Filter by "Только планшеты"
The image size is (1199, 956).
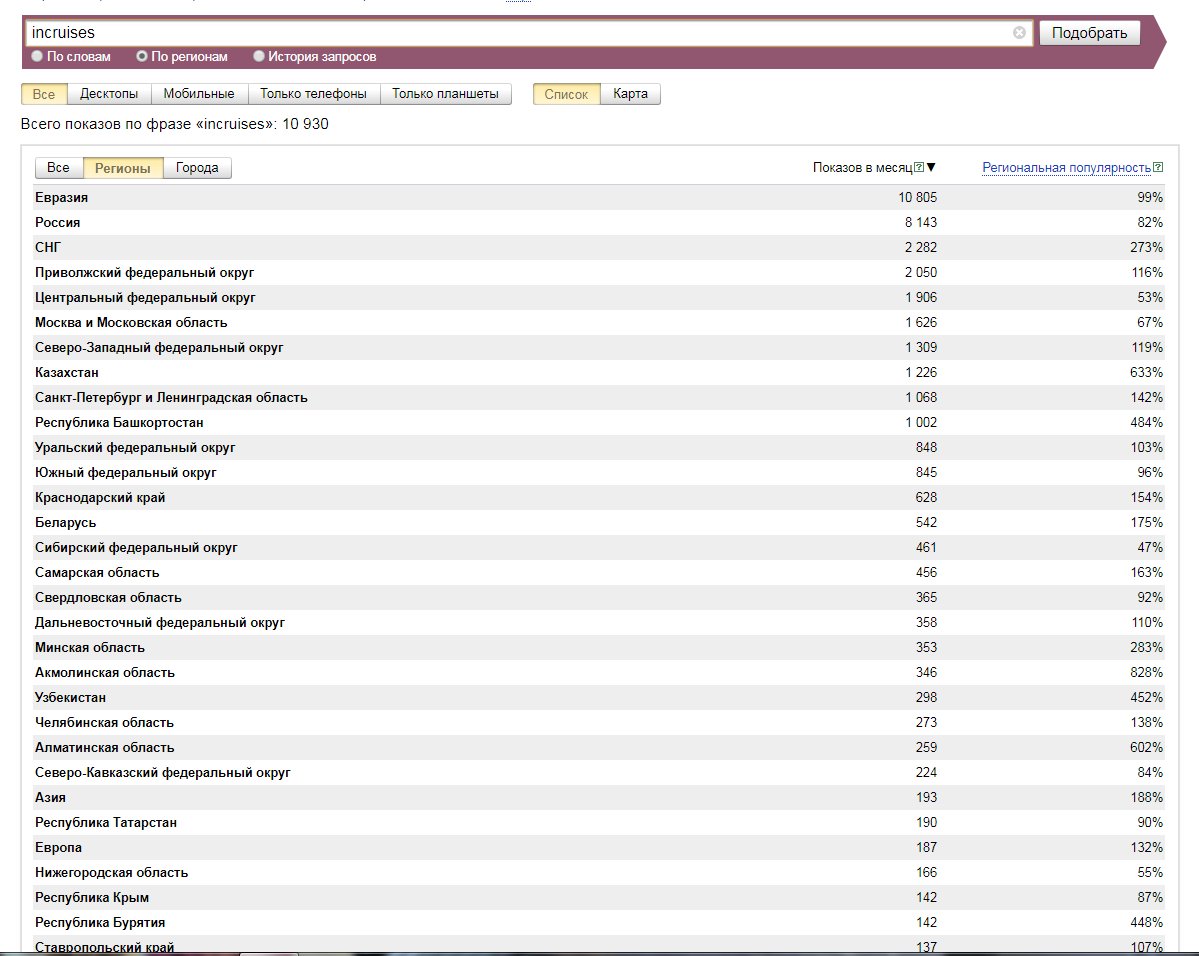445,94
